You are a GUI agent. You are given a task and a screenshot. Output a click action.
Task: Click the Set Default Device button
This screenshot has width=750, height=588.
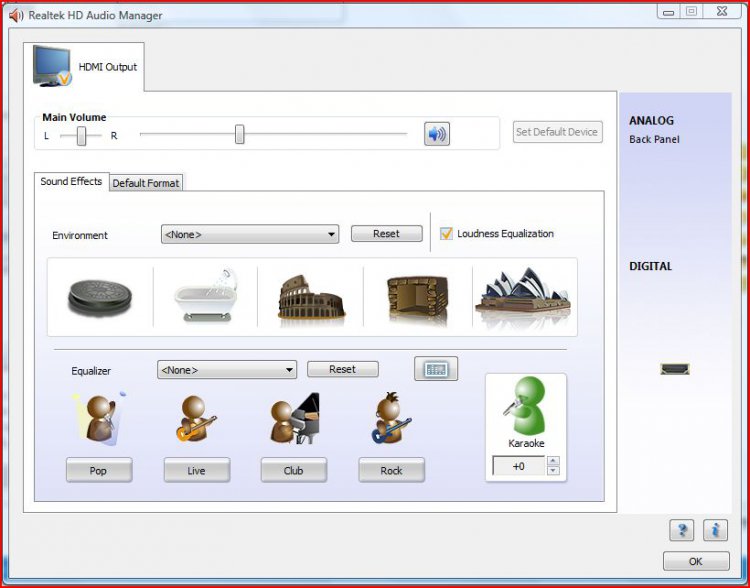[x=558, y=132]
